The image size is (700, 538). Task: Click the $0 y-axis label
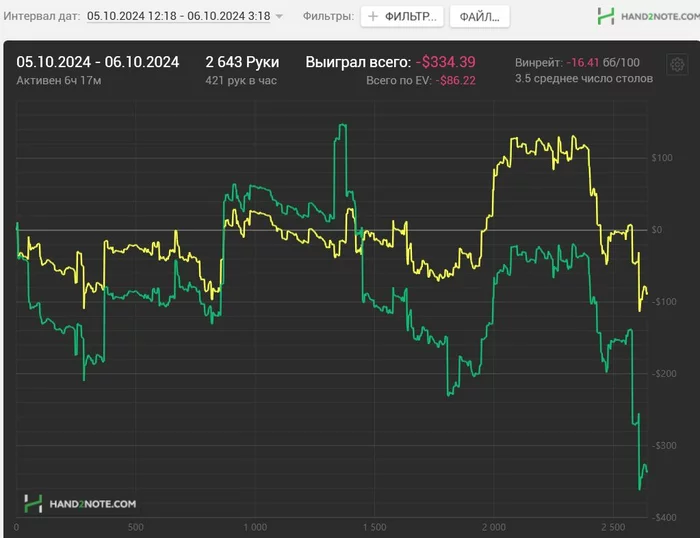(x=656, y=230)
